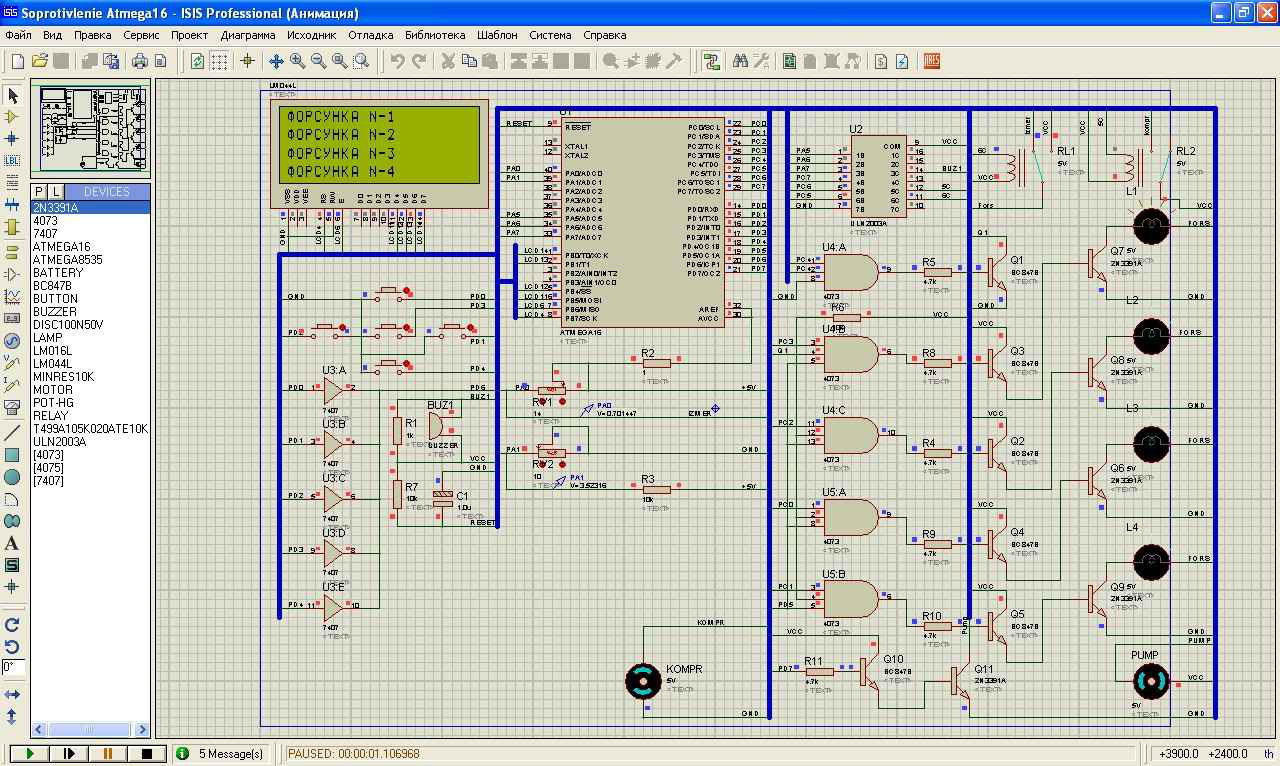Select the Selection Mode arrow tool
1280x766 pixels.
12,96
